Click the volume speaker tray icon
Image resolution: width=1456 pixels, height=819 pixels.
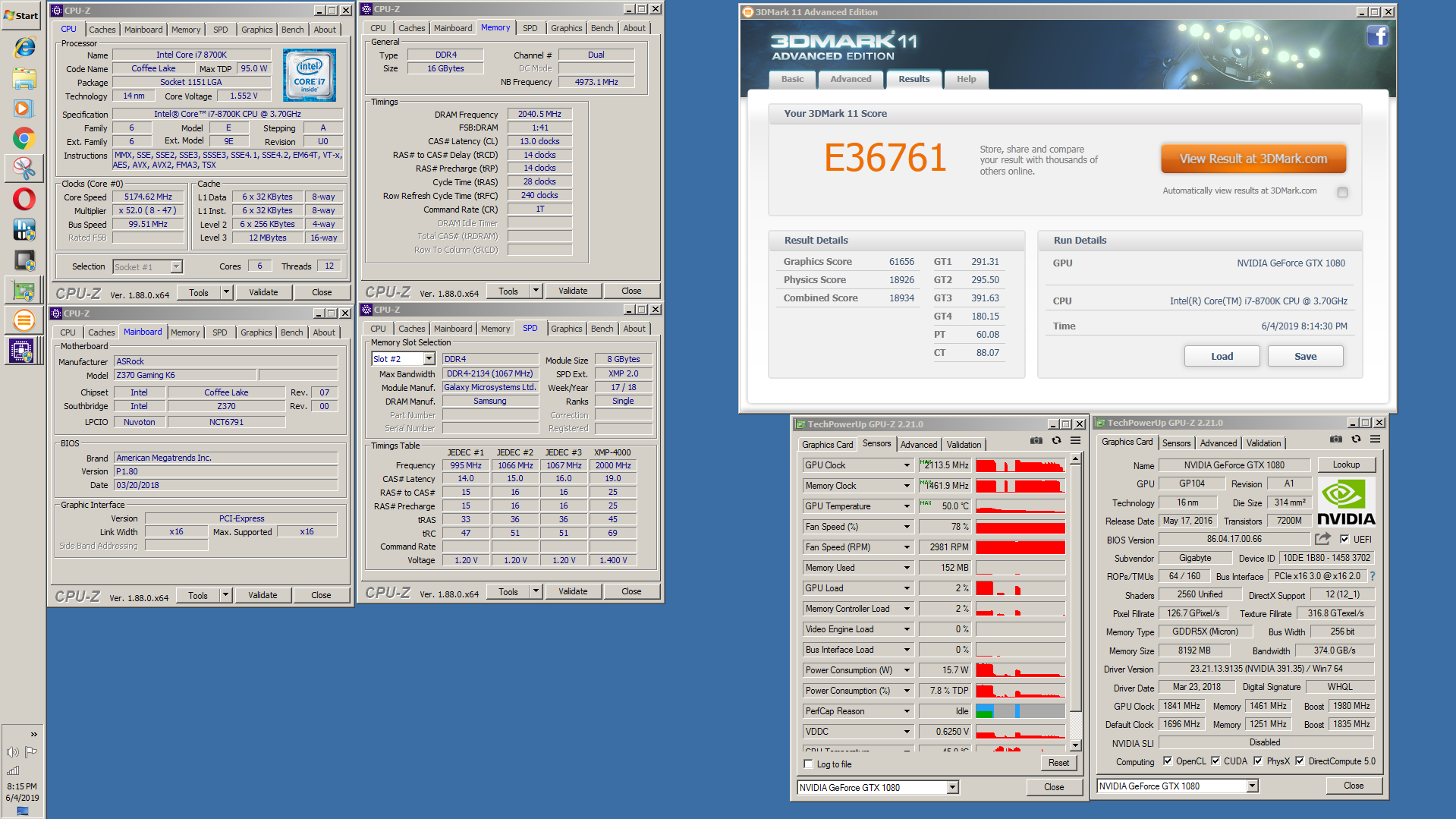tap(13, 752)
